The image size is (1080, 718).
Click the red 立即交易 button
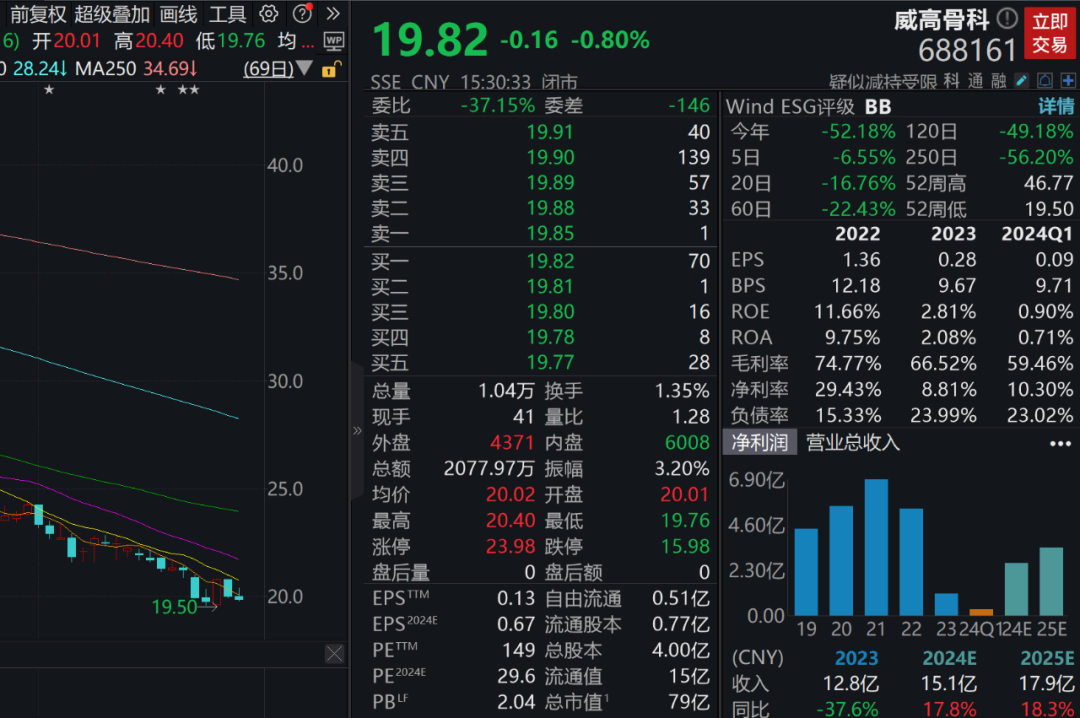click(1049, 30)
